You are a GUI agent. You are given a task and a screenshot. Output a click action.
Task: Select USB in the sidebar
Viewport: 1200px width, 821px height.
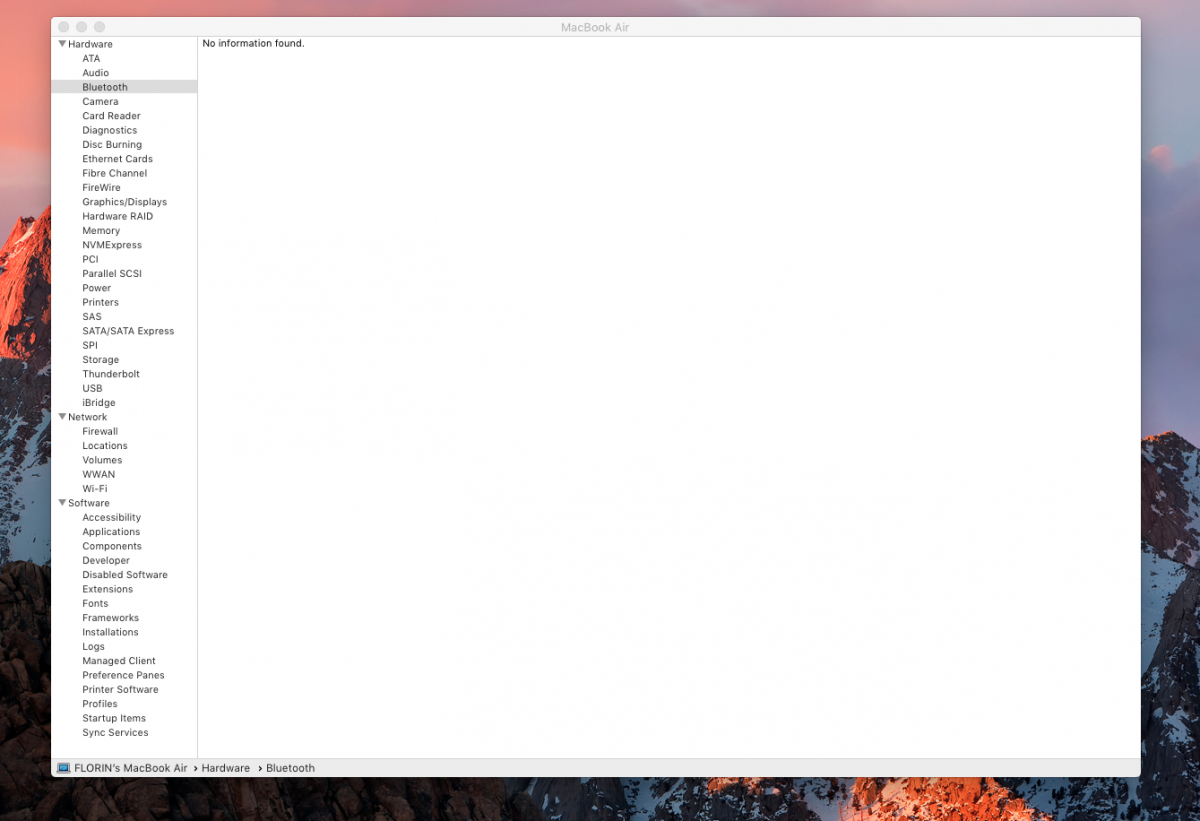tap(92, 389)
